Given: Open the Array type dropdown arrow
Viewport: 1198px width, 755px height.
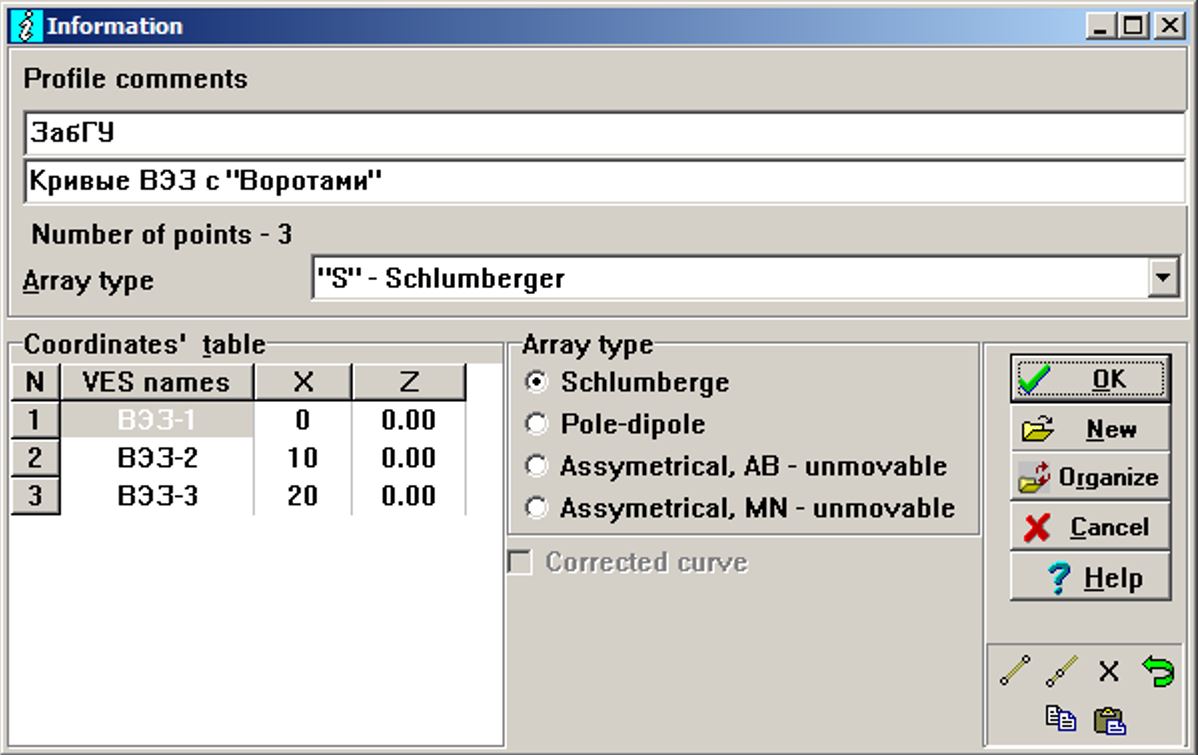Looking at the screenshot, I should (1163, 277).
